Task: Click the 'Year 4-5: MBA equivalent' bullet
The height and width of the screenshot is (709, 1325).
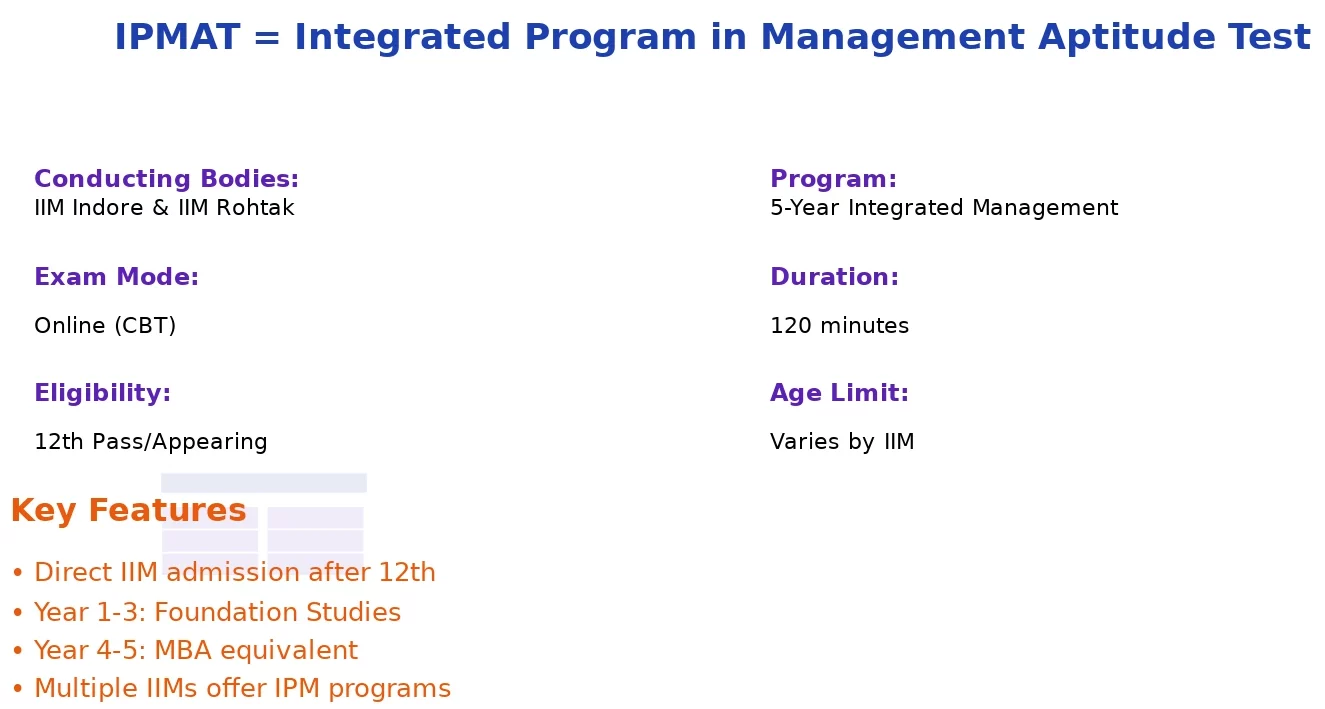Action: click(x=195, y=651)
